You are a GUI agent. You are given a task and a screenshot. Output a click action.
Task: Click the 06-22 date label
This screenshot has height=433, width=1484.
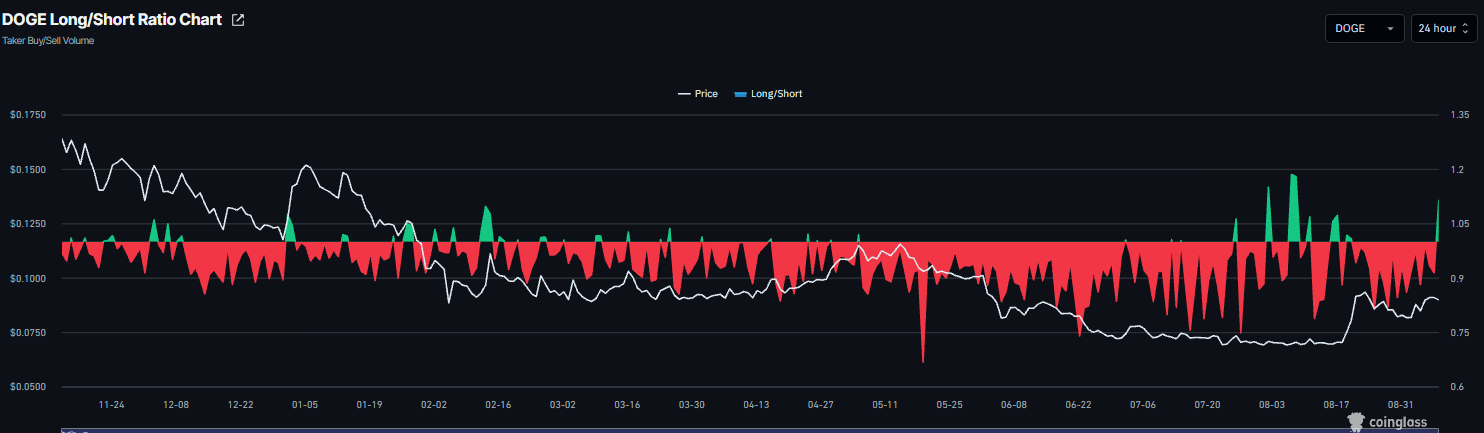(x=1078, y=405)
